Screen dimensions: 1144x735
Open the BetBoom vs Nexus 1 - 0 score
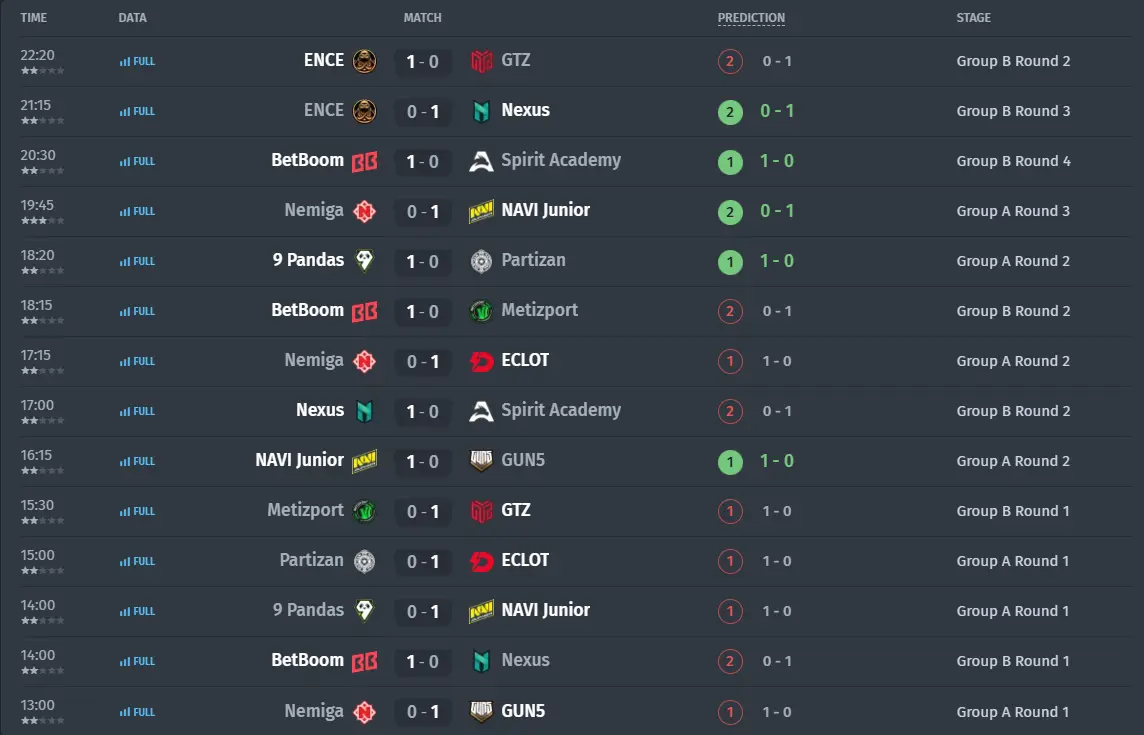(x=422, y=661)
